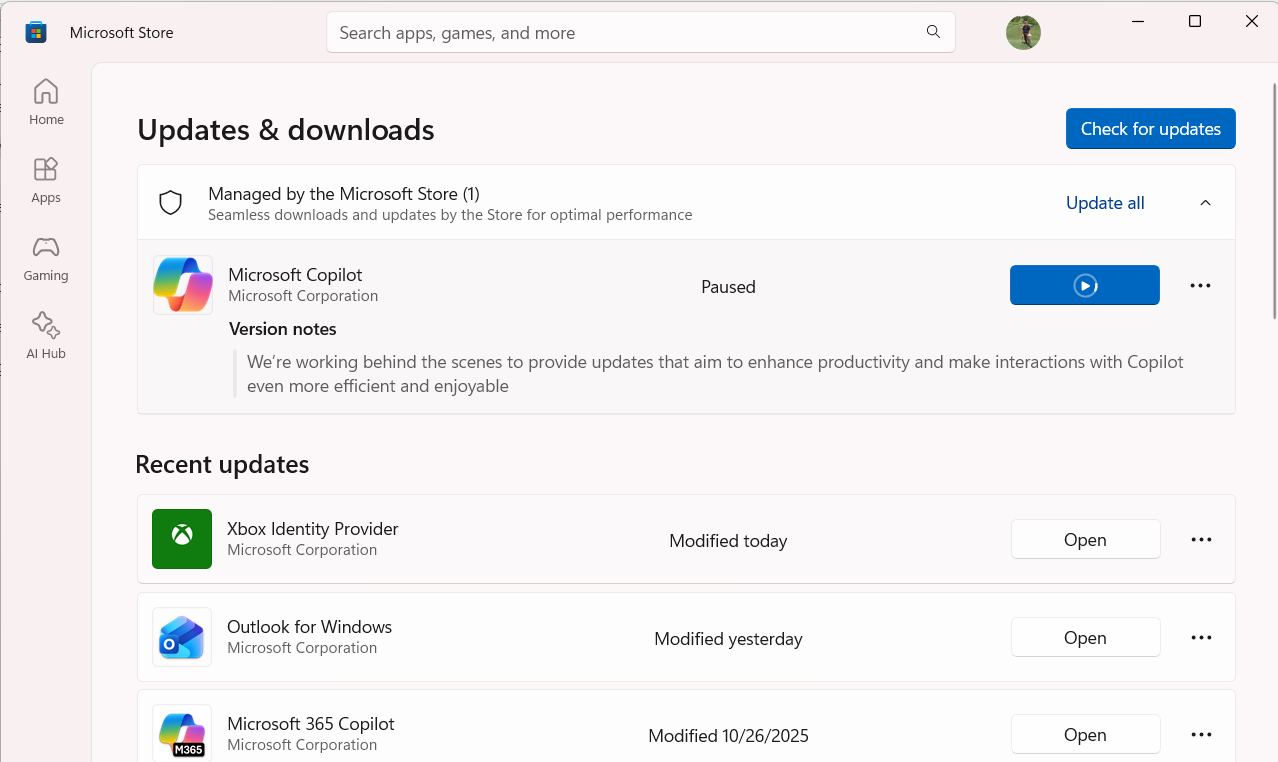1278x762 pixels.
Task: Collapse the Managed by the Microsoft Store section
Action: (x=1205, y=203)
